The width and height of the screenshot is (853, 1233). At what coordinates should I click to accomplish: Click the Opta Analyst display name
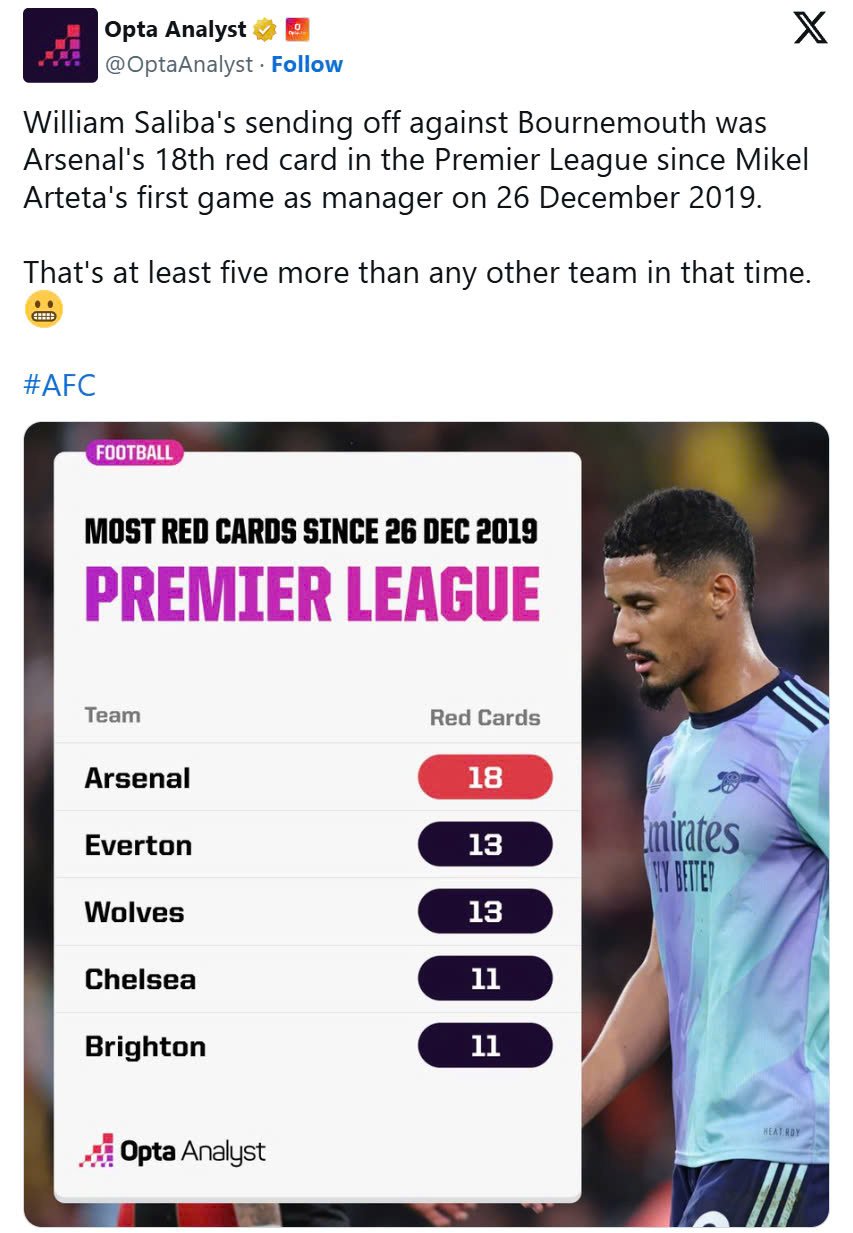[x=175, y=30]
